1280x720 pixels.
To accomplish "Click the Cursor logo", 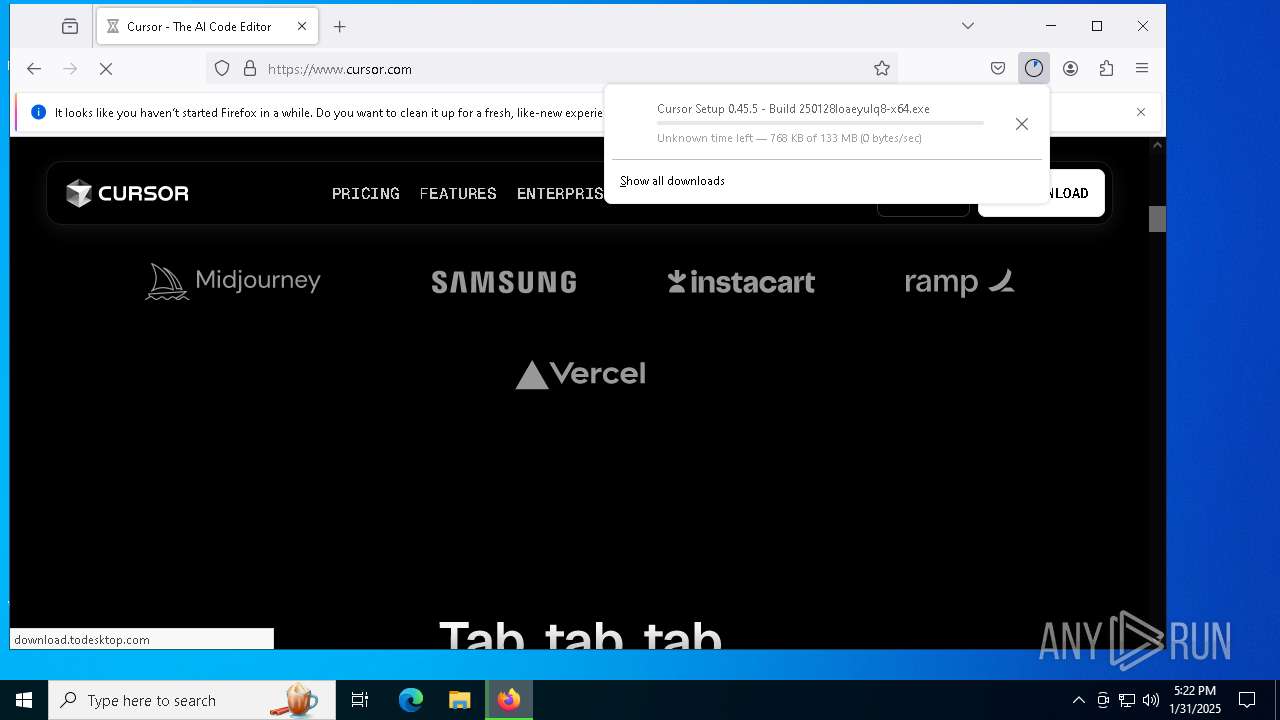I will pyautogui.click(x=127, y=193).
